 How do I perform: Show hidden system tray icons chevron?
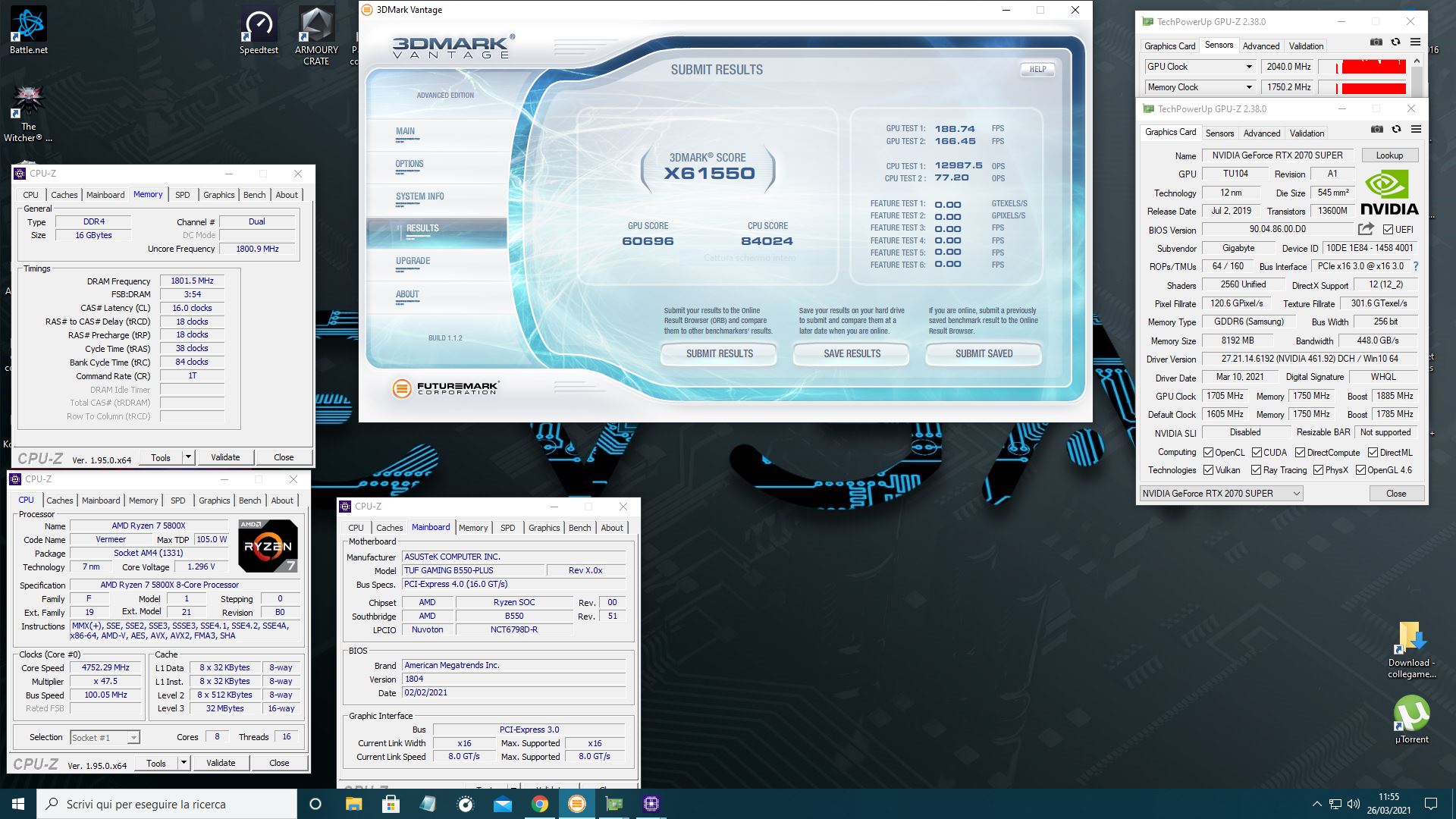1316,804
